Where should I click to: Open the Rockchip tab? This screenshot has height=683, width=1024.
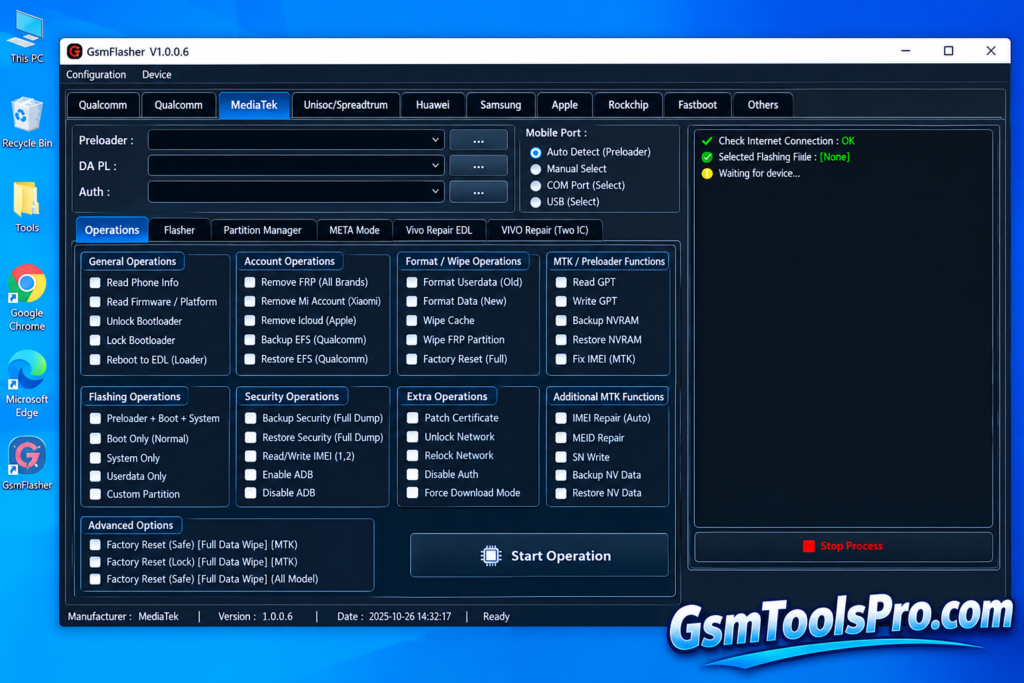coord(628,105)
